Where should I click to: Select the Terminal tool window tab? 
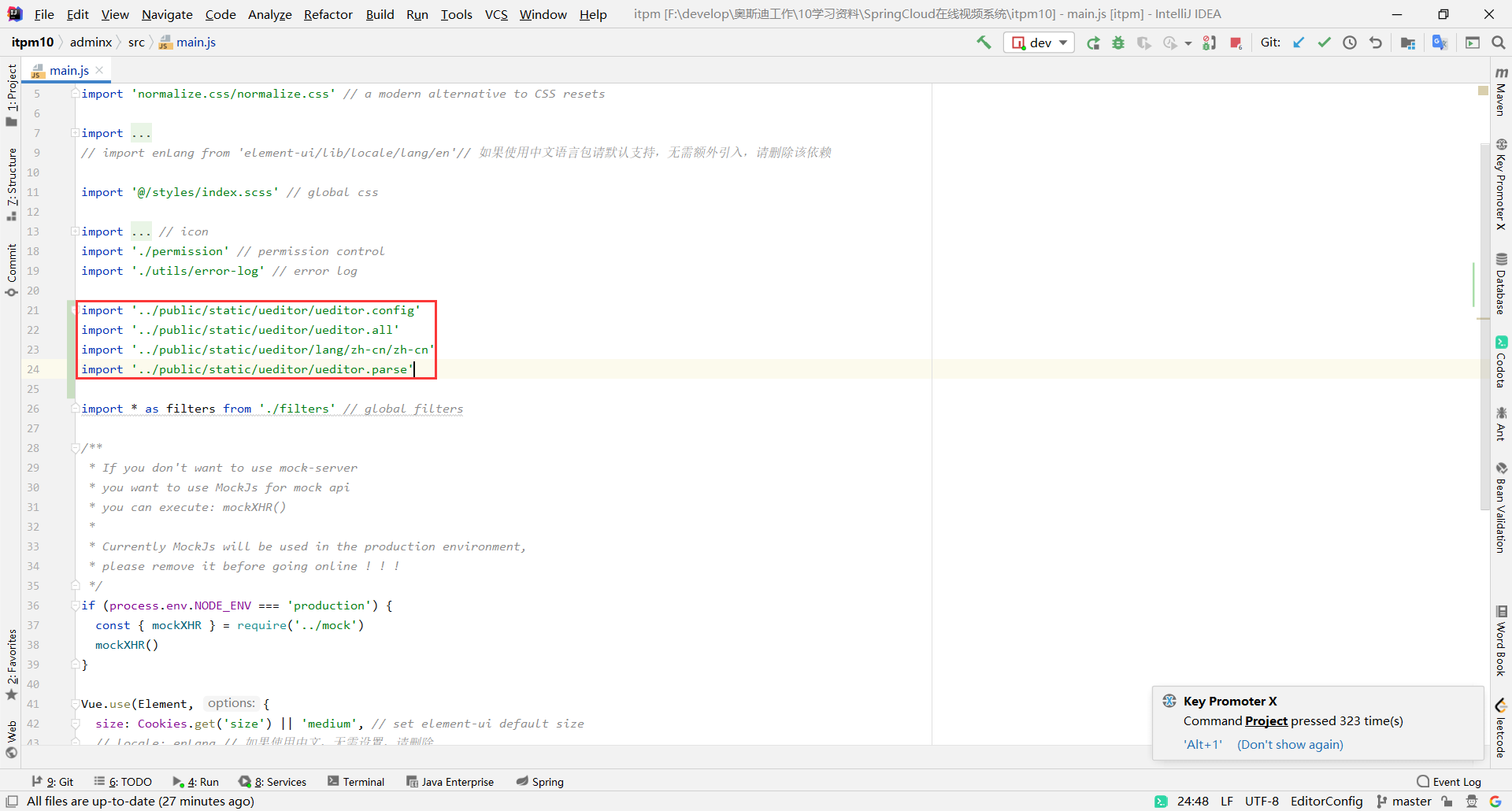tap(355, 781)
